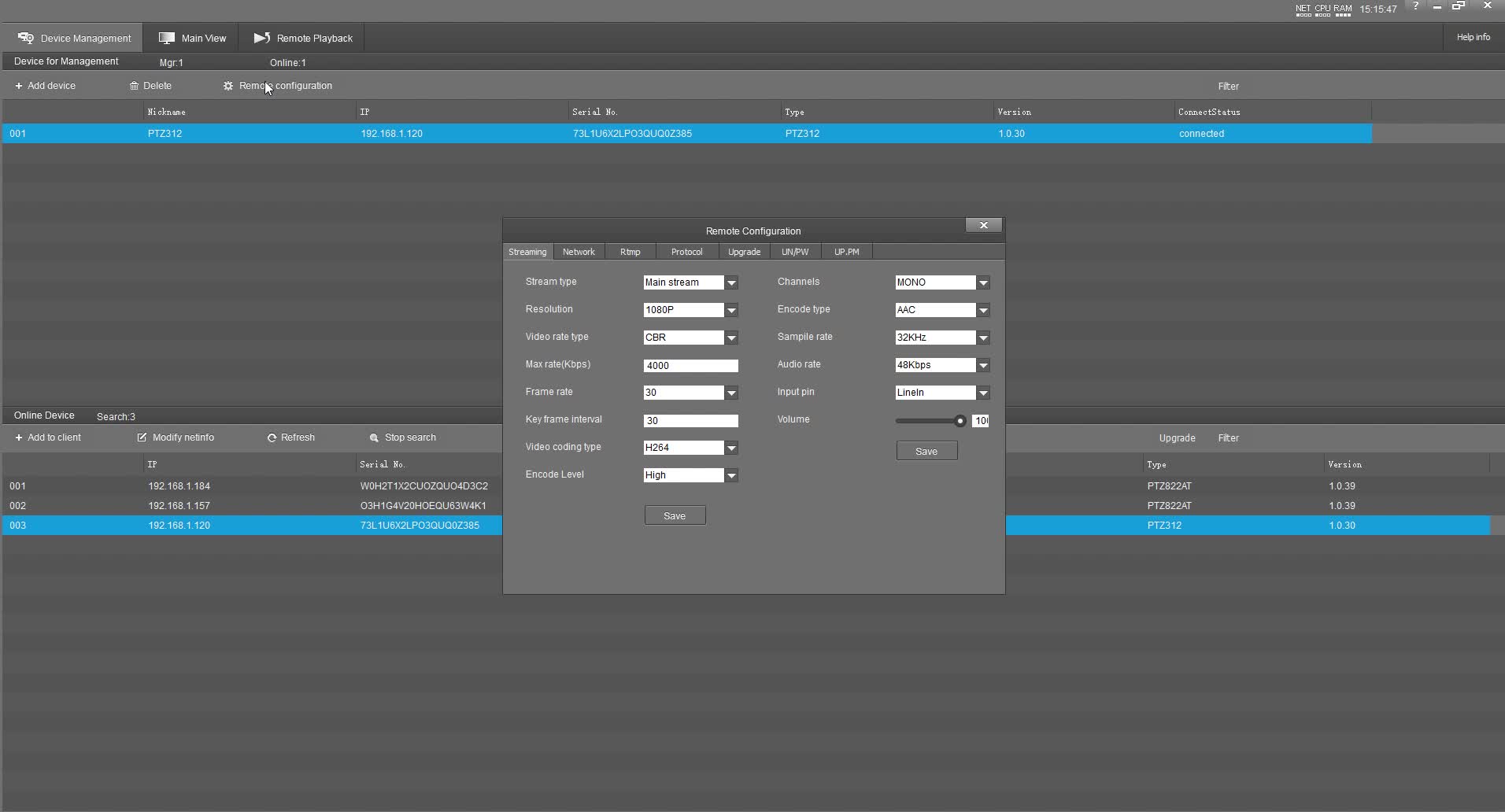Image resolution: width=1505 pixels, height=812 pixels.
Task: Expand the Sampile rate dropdown
Action: [x=983, y=338]
